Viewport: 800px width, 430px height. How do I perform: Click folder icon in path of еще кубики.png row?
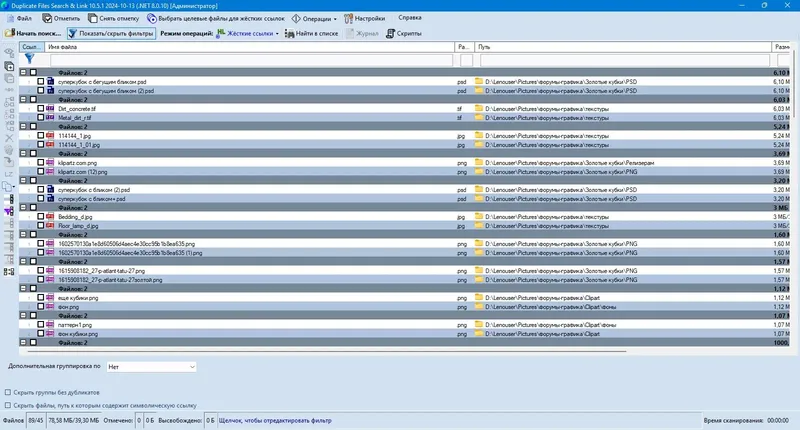[x=479, y=297]
